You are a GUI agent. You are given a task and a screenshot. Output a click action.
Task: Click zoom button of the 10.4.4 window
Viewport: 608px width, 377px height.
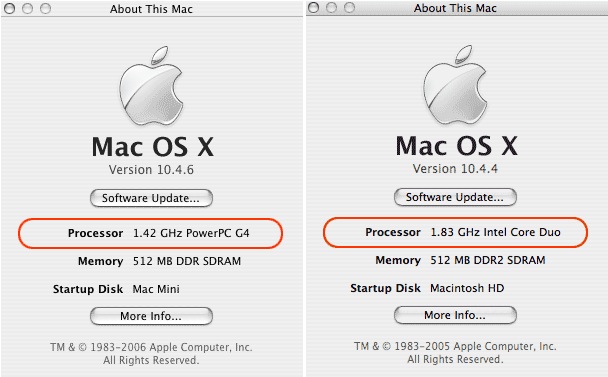point(349,8)
